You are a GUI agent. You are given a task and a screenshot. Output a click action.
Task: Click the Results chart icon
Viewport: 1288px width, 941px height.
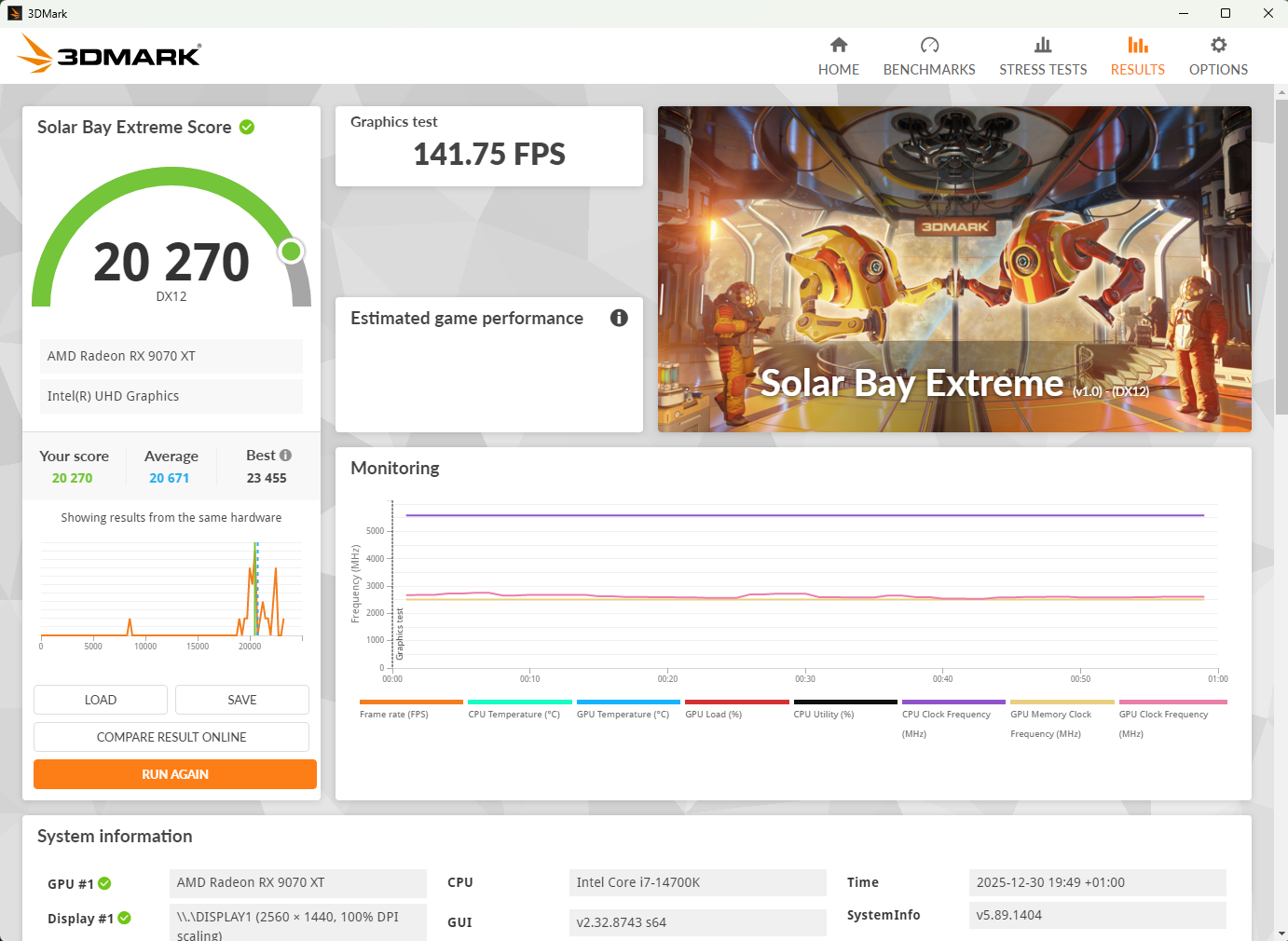click(1138, 45)
